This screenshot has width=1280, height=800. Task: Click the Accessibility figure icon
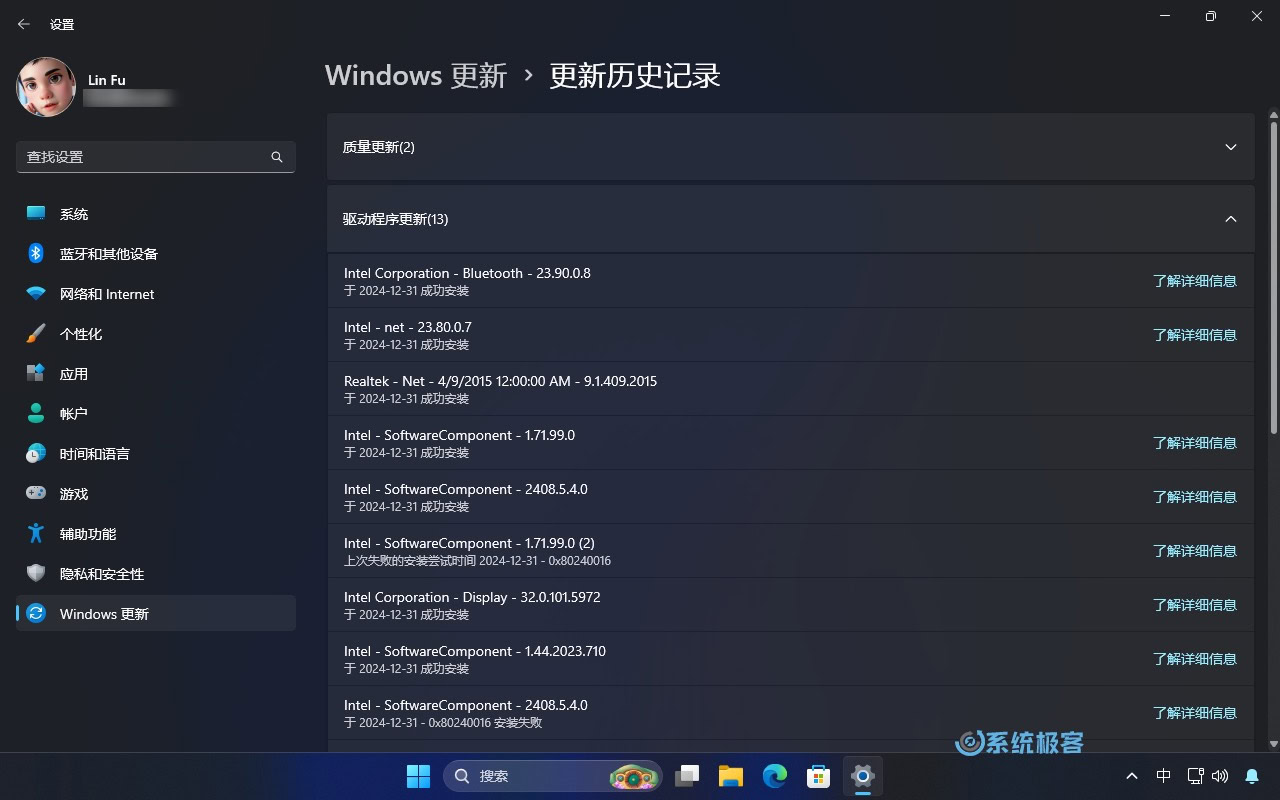point(36,534)
